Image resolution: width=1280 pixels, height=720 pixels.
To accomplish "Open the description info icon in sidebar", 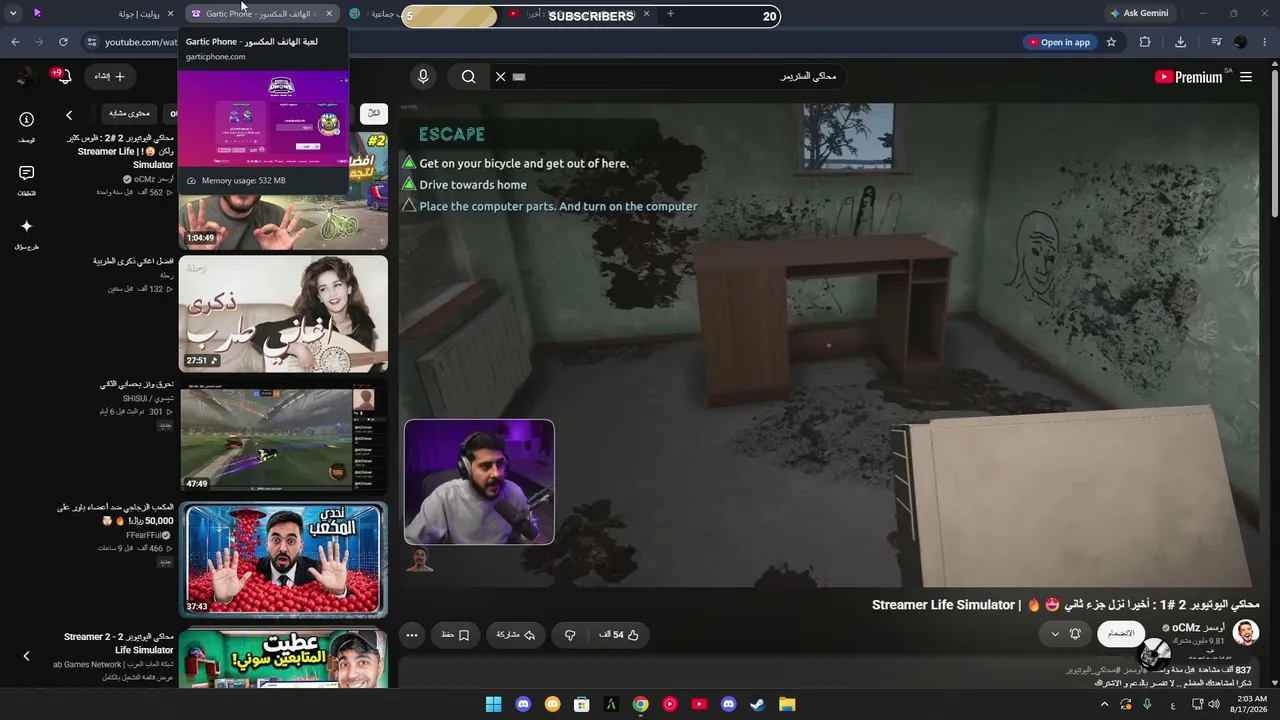I will [27, 119].
